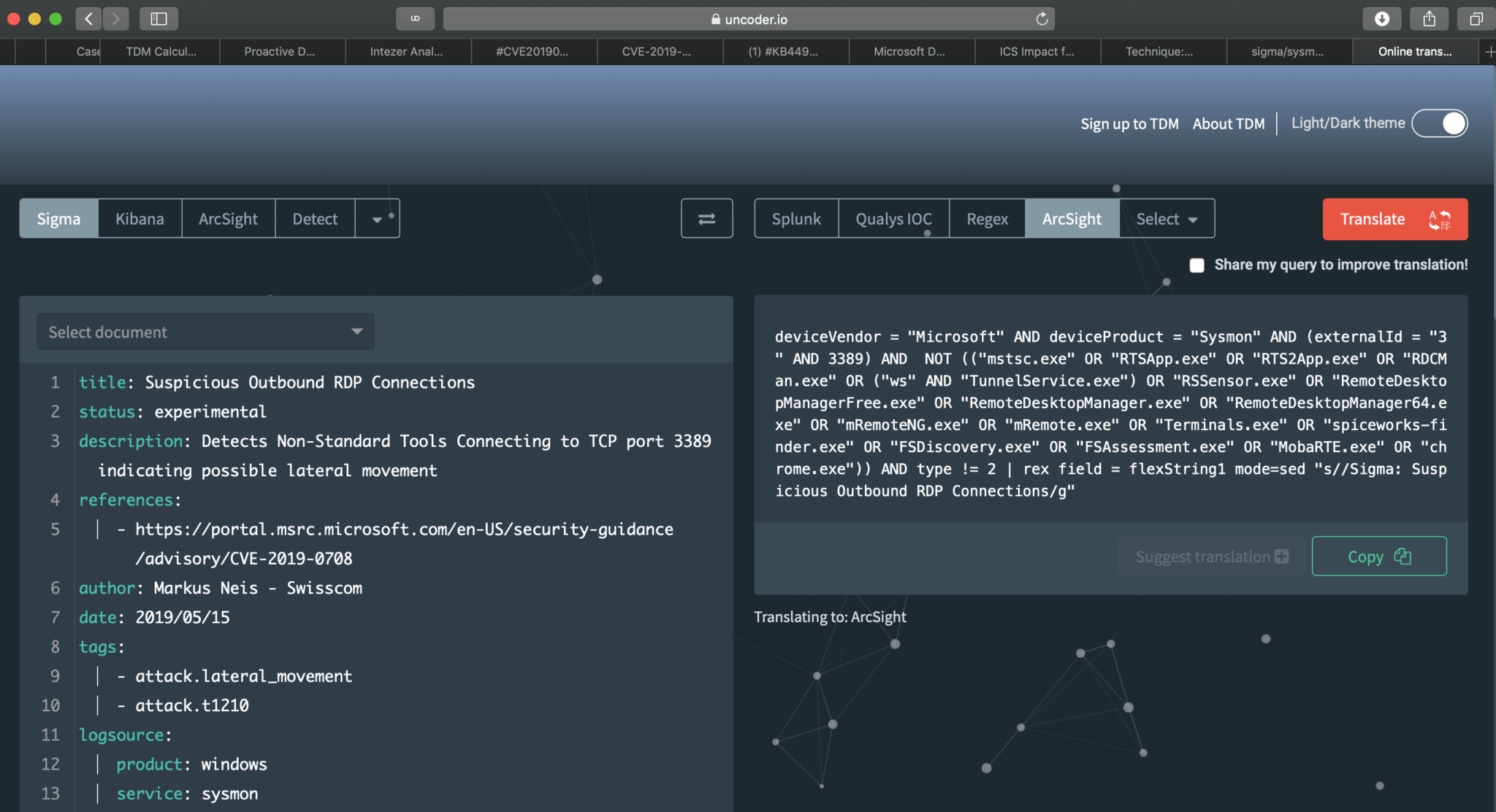1496x812 pixels.
Task: Click the Translate button
Action: click(1394, 218)
